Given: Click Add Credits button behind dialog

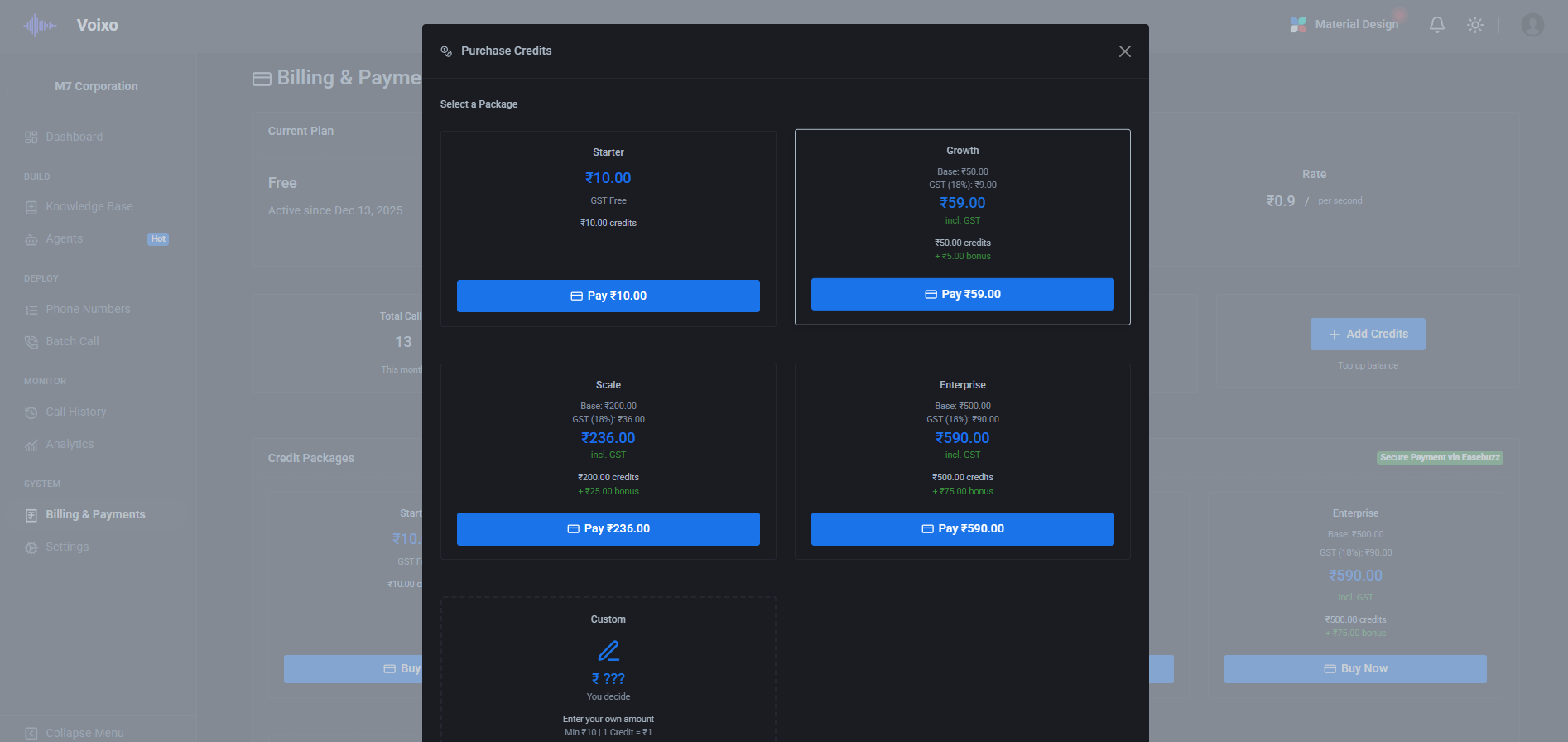Looking at the screenshot, I should pyautogui.click(x=1368, y=334).
